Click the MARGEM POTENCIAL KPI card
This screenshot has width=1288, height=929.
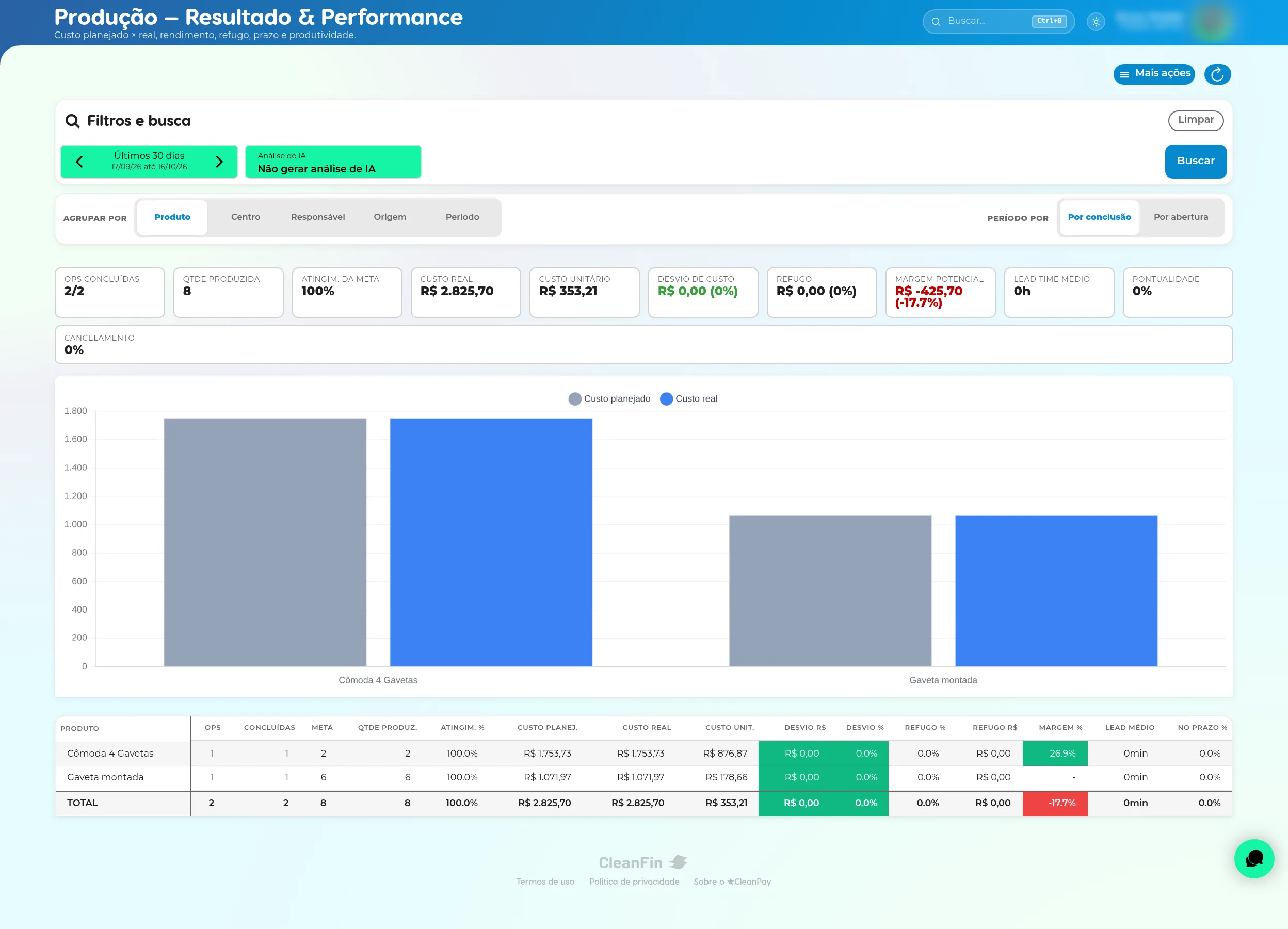940,293
